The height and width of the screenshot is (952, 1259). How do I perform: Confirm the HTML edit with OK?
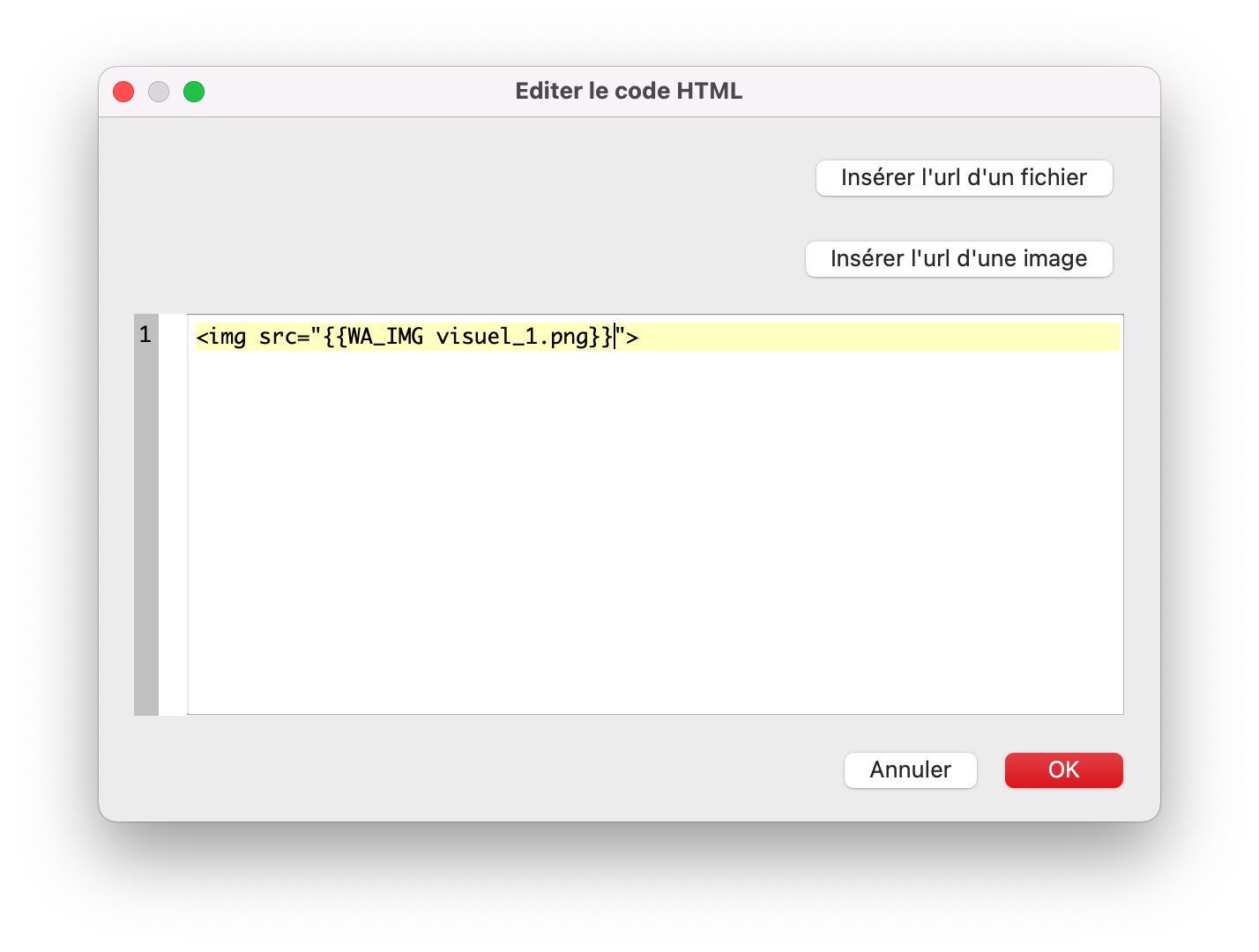(x=1063, y=770)
